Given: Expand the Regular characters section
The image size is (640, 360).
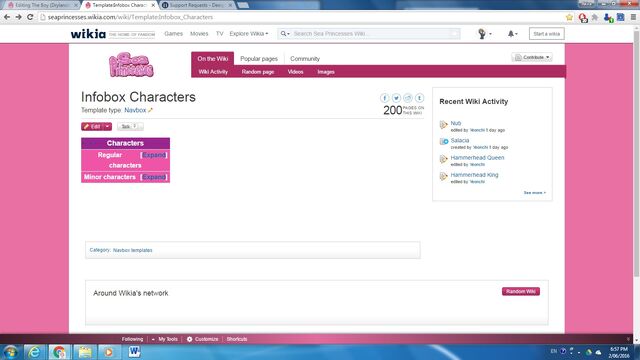Looking at the screenshot, I should (x=154, y=155).
